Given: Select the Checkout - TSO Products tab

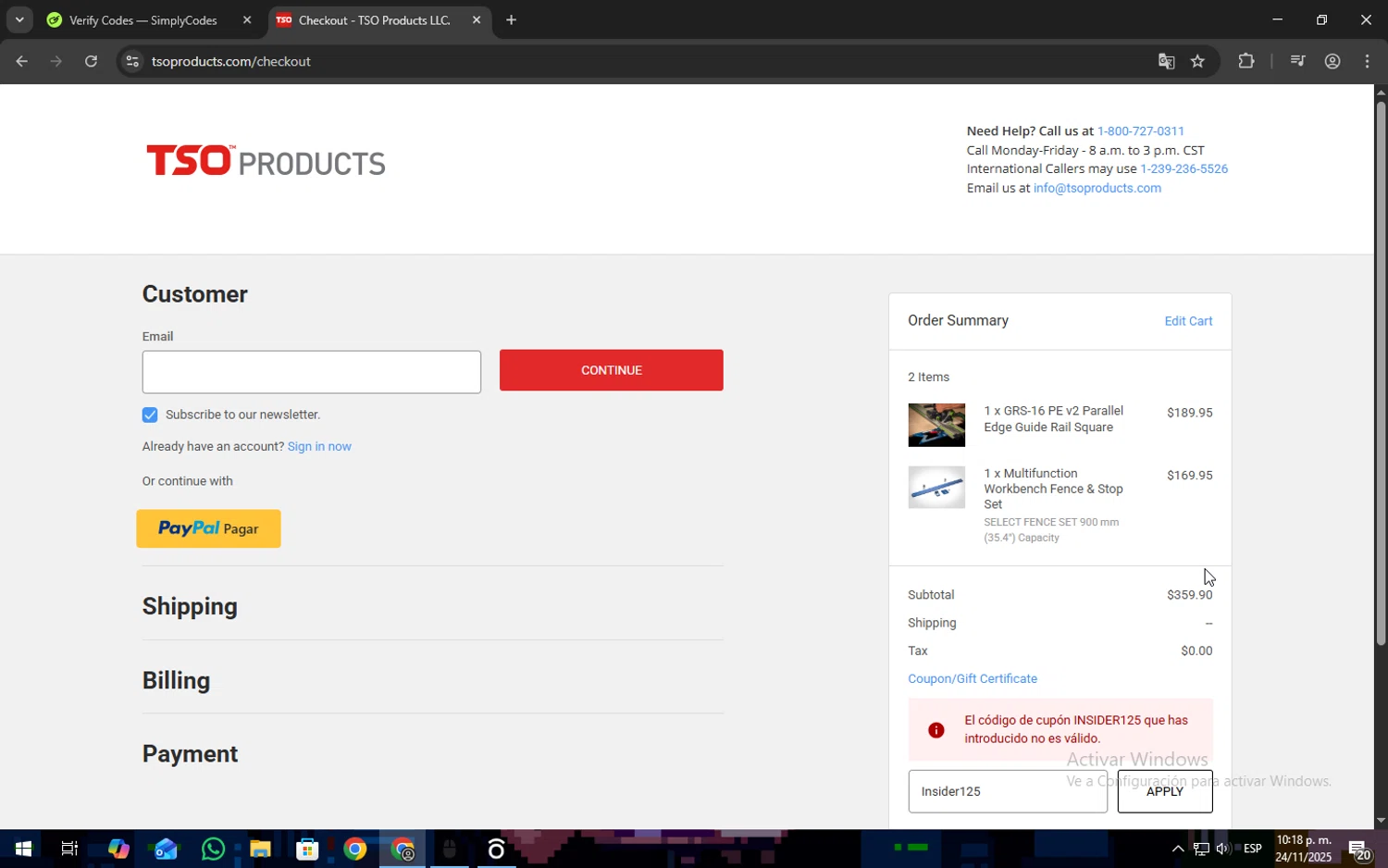Looking at the screenshot, I should click(x=374, y=20).
